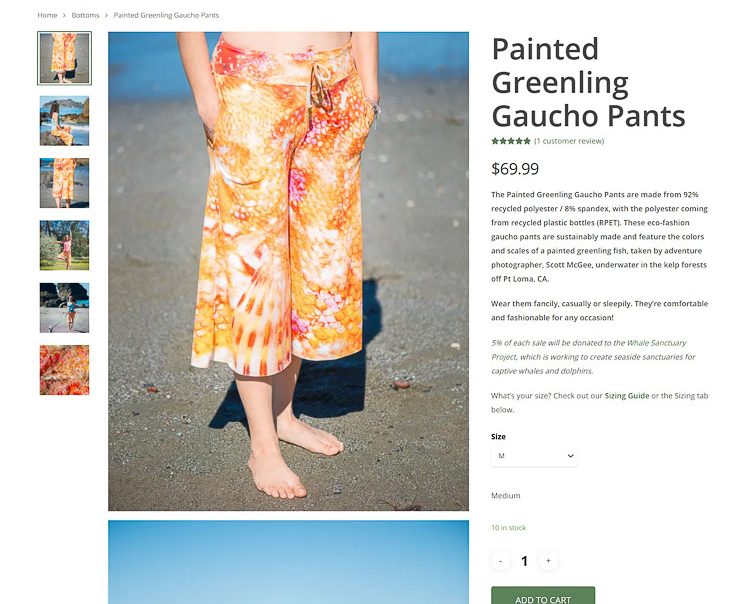The height and width of the screenshot is (604, 747).
Task: Click the plus quantity button
Action: [548, 561]
